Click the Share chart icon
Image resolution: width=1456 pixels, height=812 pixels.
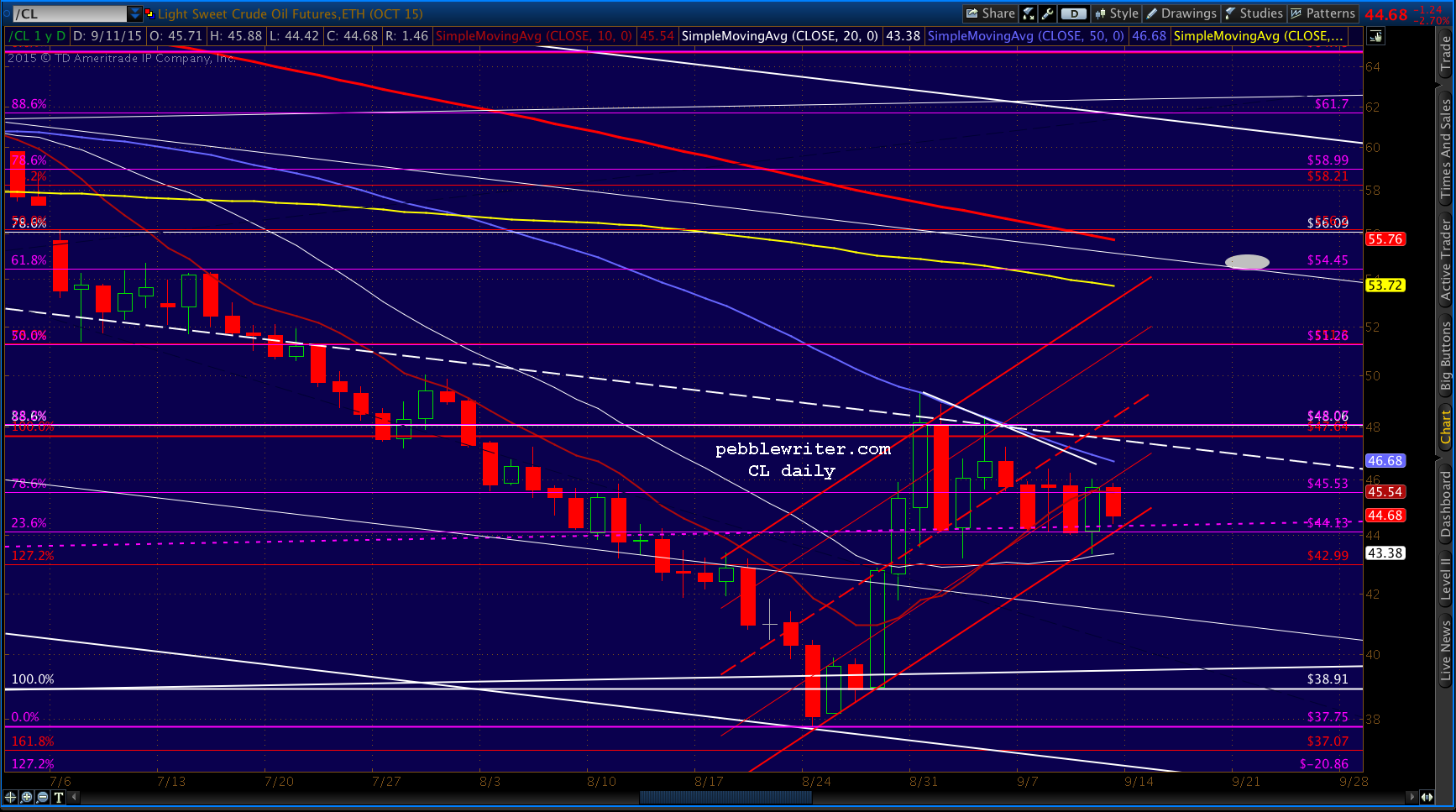(991, 13)
